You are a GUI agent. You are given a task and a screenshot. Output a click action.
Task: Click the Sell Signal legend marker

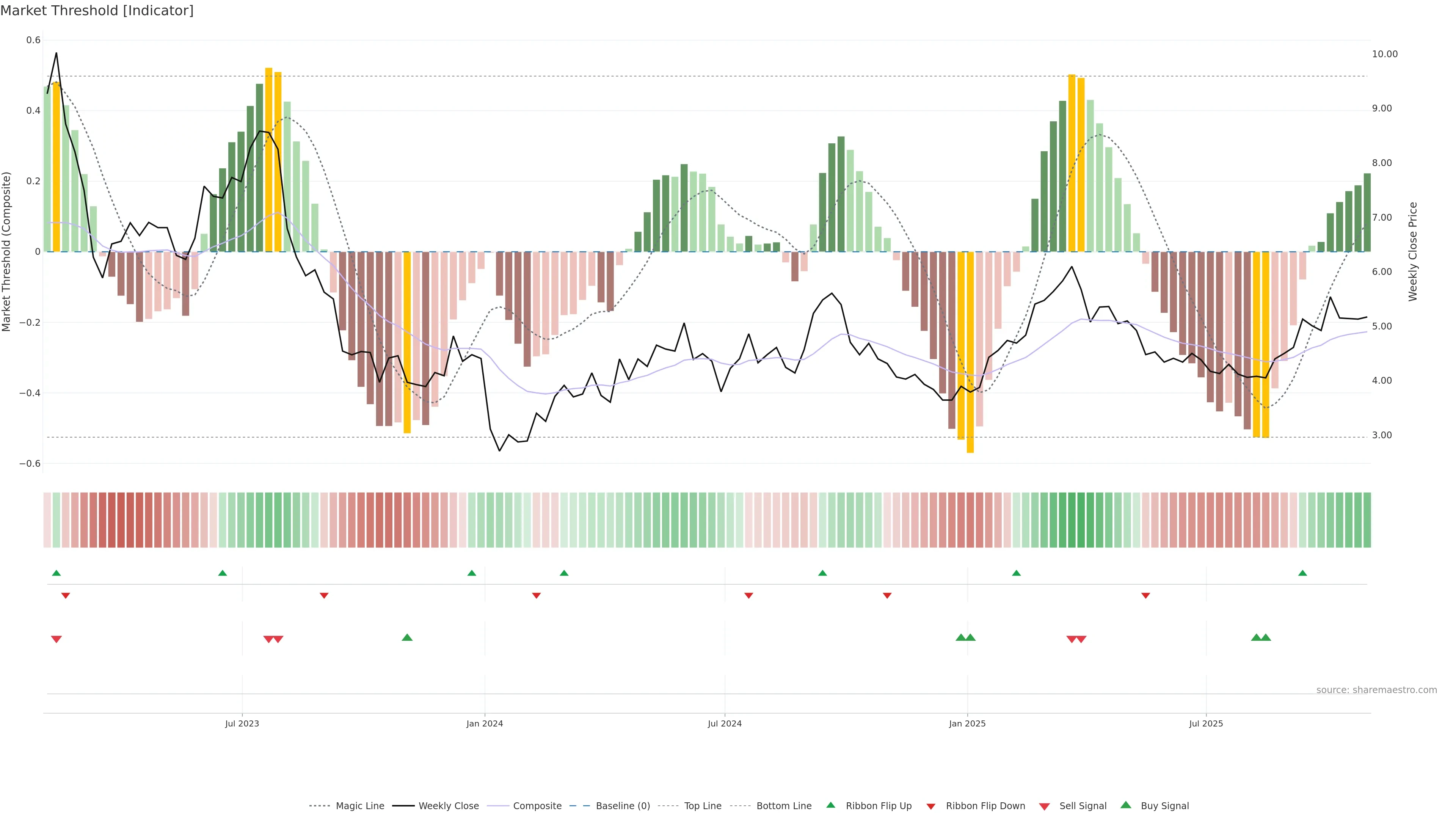click(1045, 806)
